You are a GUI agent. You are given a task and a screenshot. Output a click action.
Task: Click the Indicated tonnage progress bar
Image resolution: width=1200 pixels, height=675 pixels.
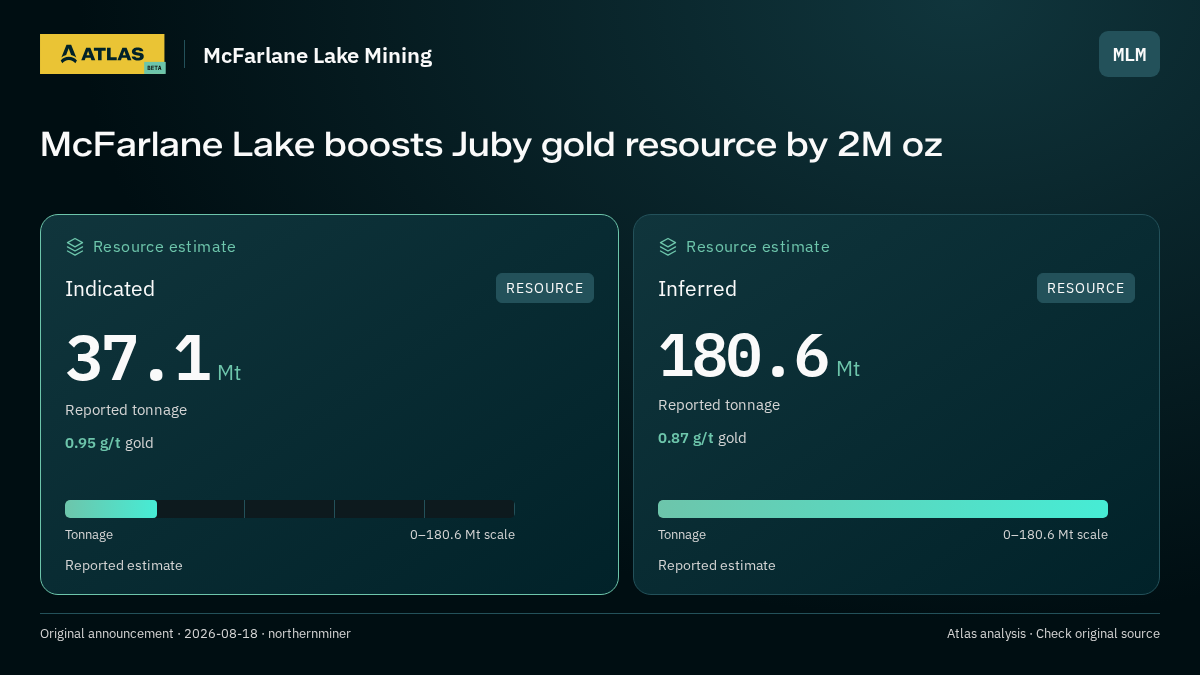coord(290,509)
